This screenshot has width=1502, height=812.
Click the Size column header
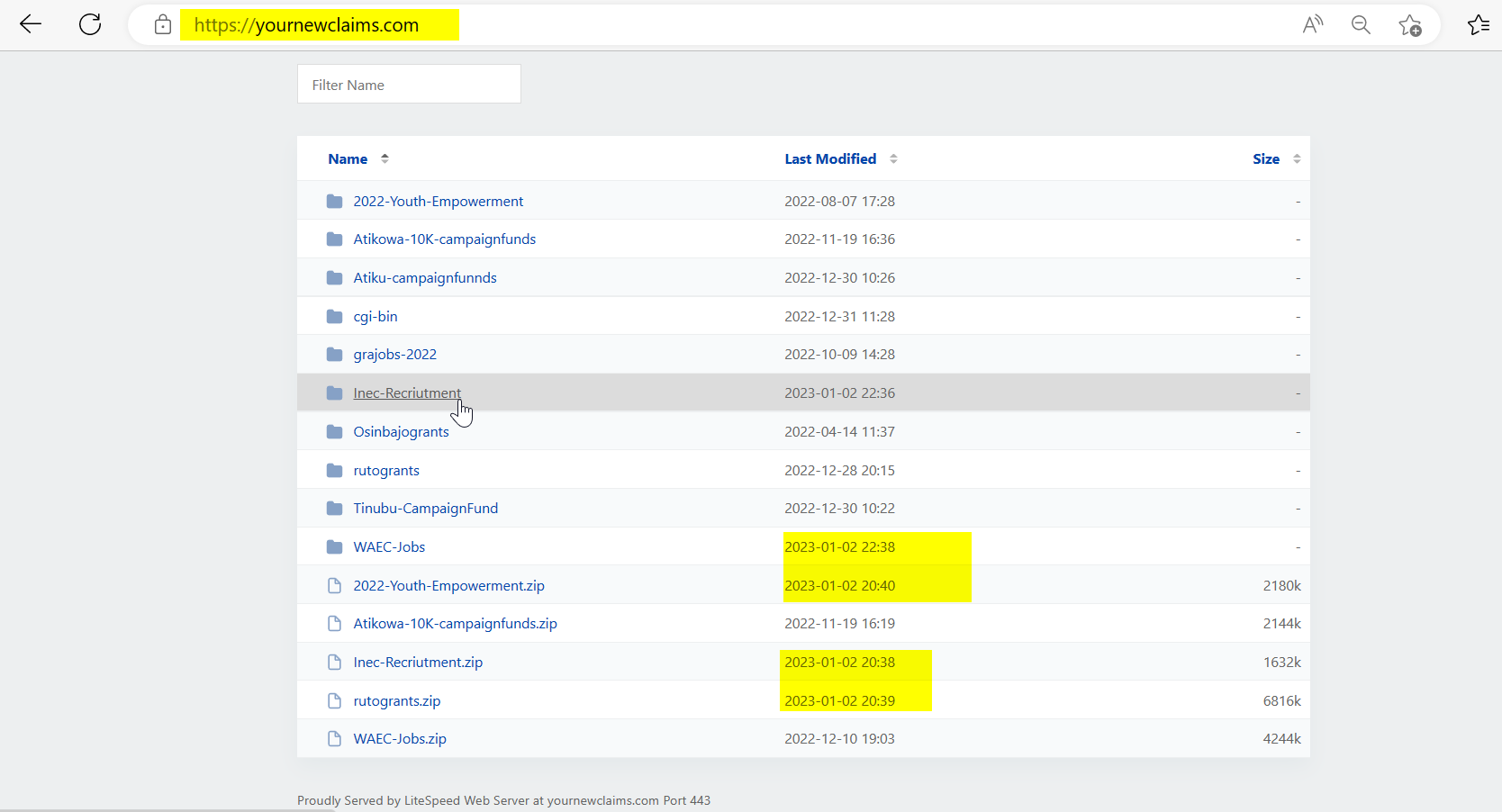point(1266,158)
